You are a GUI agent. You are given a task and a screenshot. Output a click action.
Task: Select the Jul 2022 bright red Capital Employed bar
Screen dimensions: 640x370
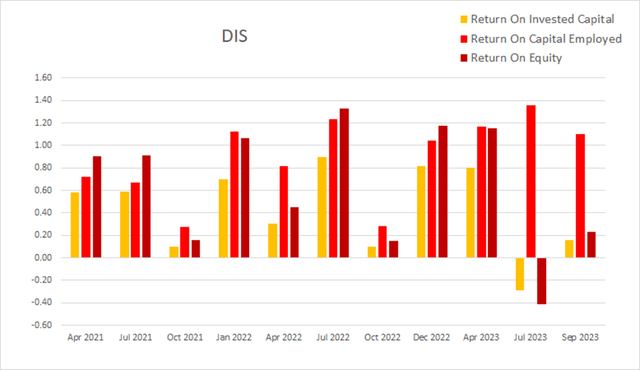pos(333,188)
